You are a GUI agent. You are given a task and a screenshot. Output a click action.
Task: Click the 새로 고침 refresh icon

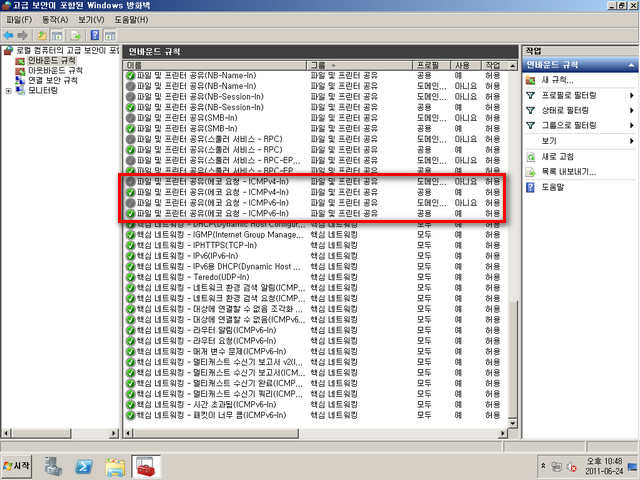[531, 157]
